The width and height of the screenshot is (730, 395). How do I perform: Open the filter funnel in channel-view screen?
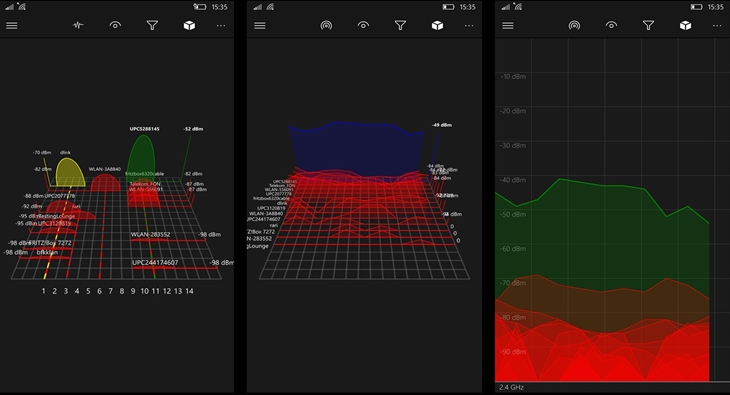coord(152,25)
